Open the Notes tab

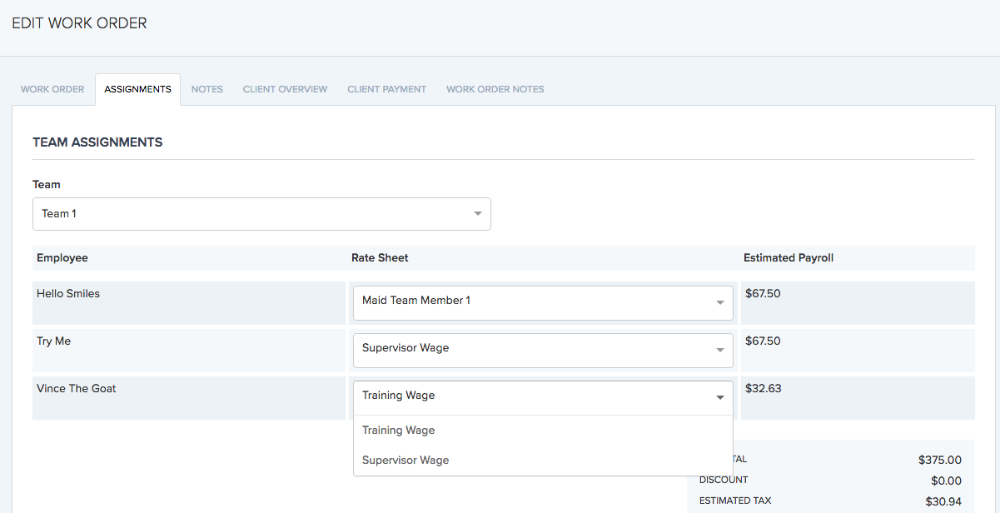[x=207, y=89]
